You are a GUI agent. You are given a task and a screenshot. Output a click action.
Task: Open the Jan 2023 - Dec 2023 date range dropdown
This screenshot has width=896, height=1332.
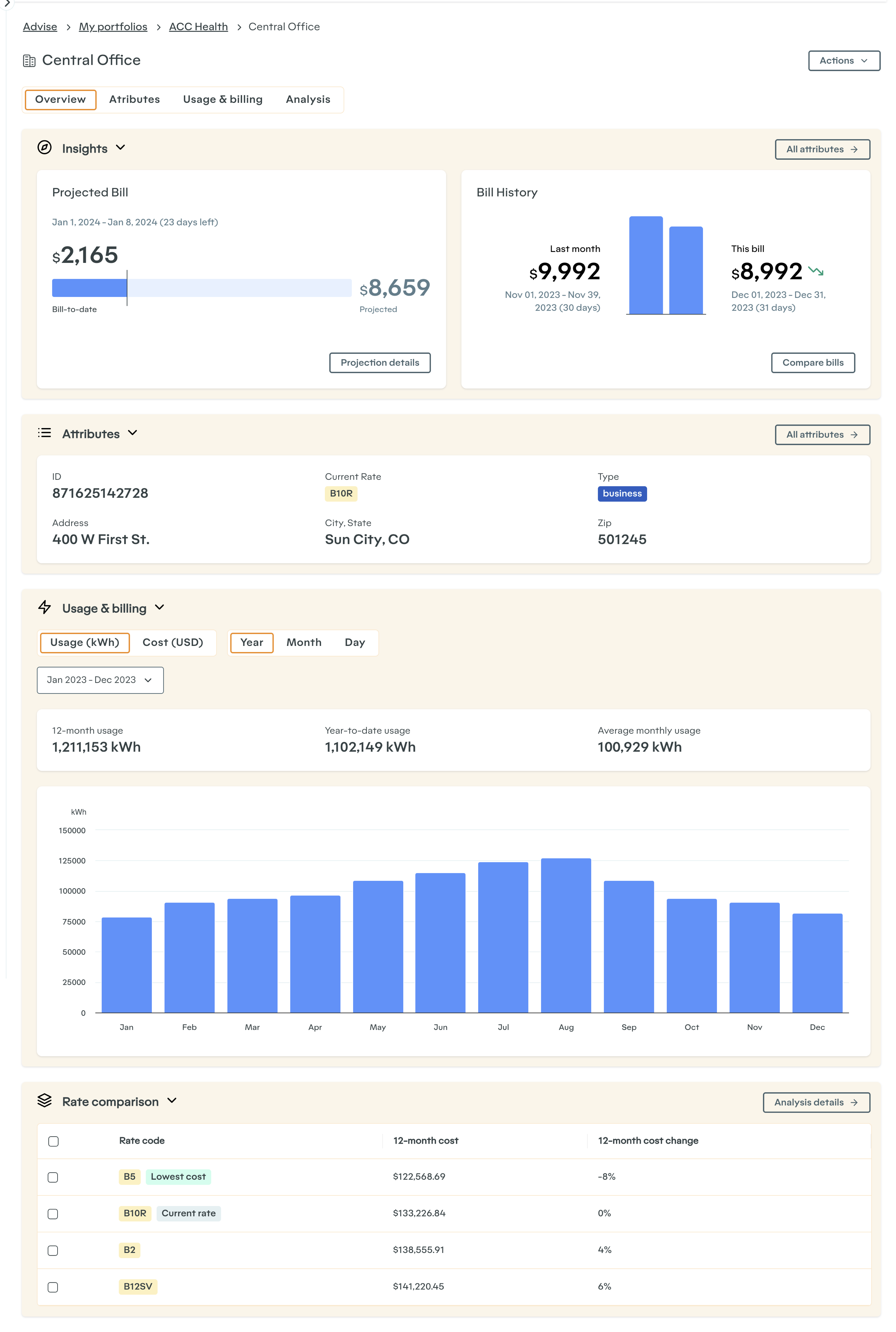tap(100, 680)
